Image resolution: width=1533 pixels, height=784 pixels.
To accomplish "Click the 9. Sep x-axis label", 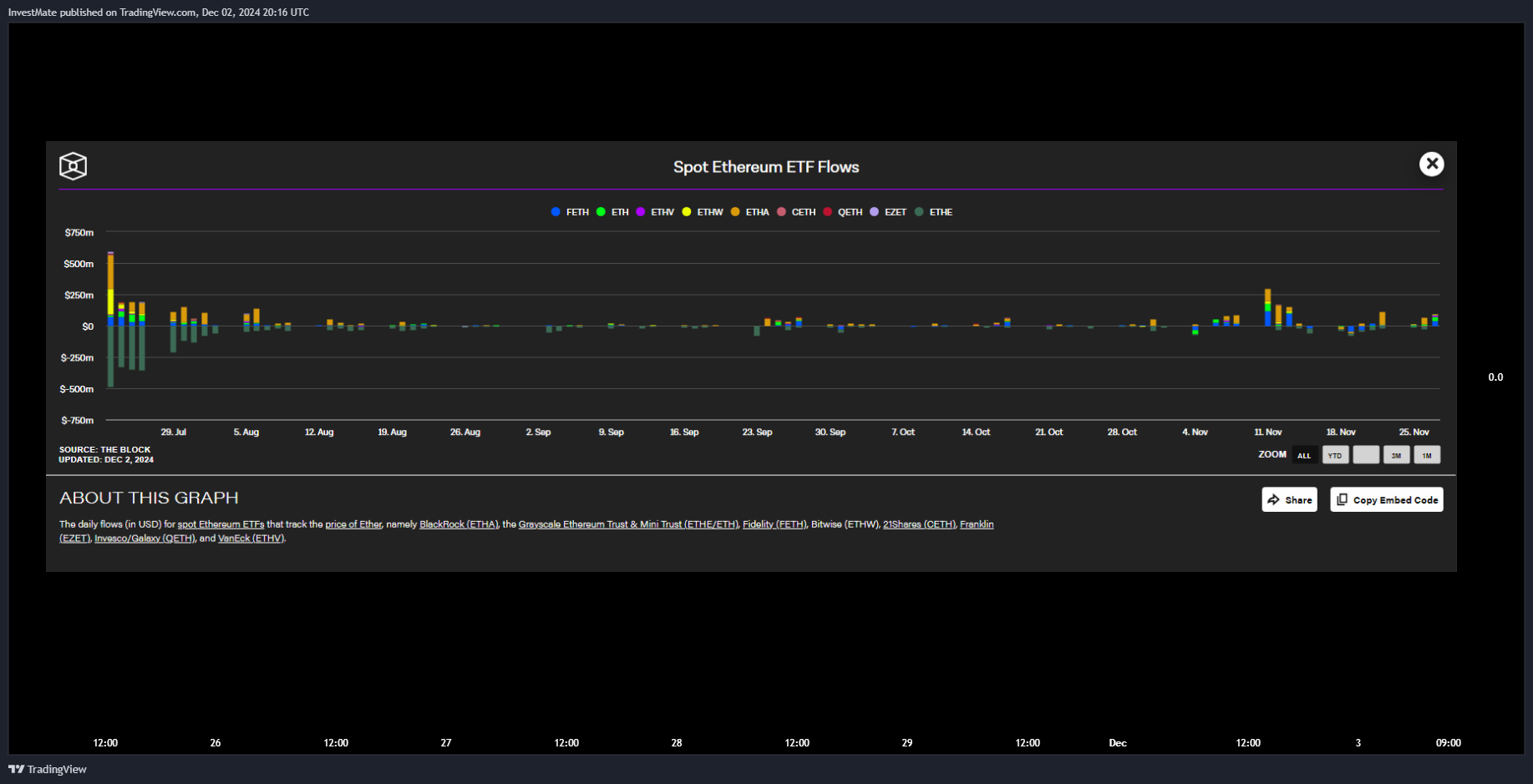I will click(x=612, y=432).
